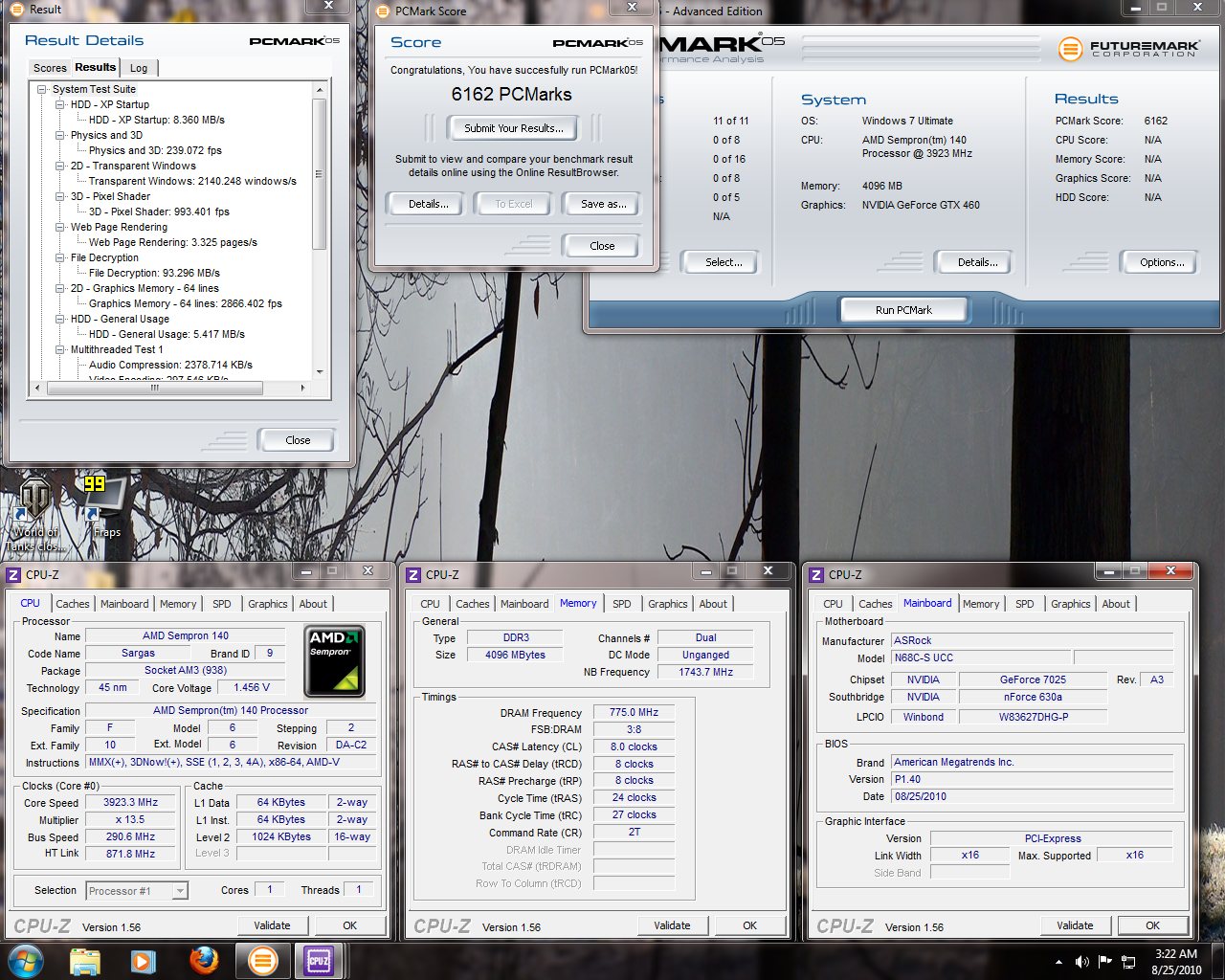Launch Windows Media Player from the taskbar
1225x980 pixels.
click(x=144, y=961)
